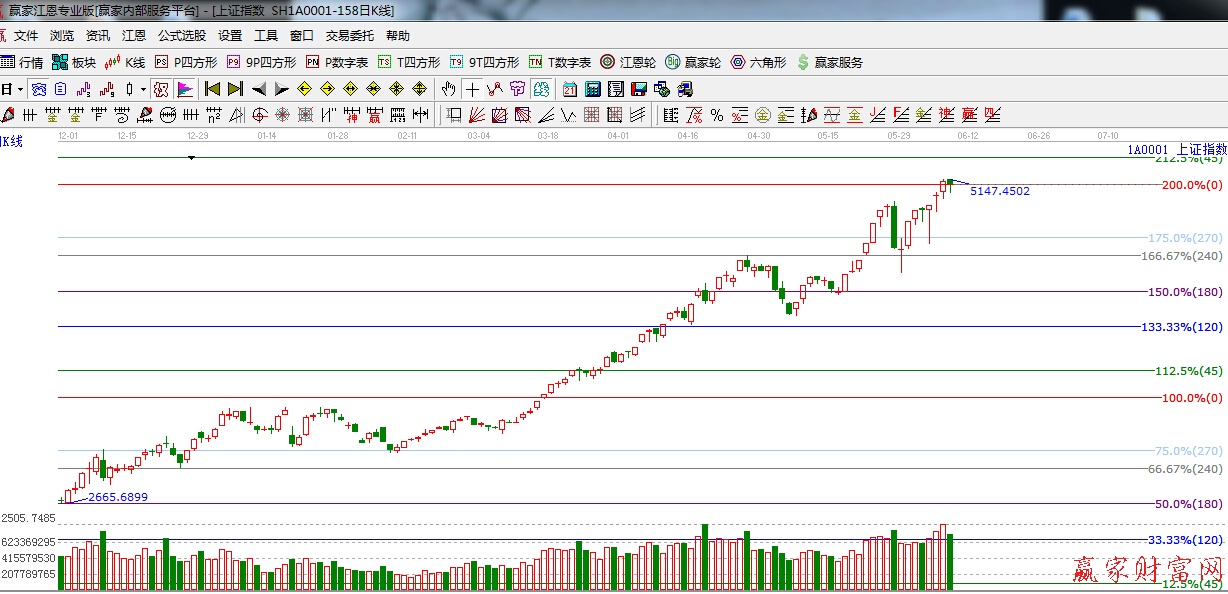Expand the candlestick type dropdown arrow

coord(143,89)
